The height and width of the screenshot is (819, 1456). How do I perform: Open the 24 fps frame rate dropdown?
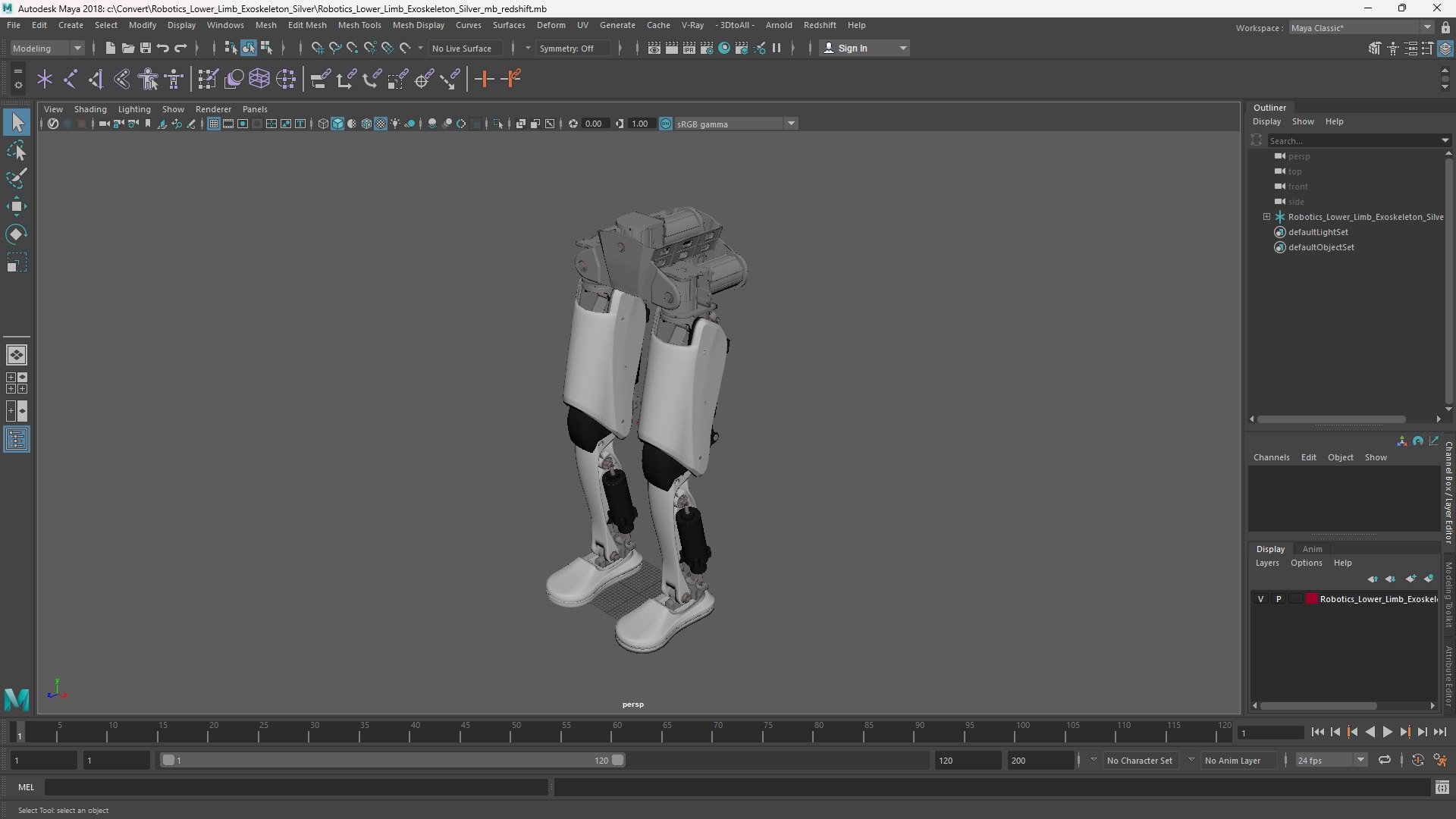(x=1331, y=760)
